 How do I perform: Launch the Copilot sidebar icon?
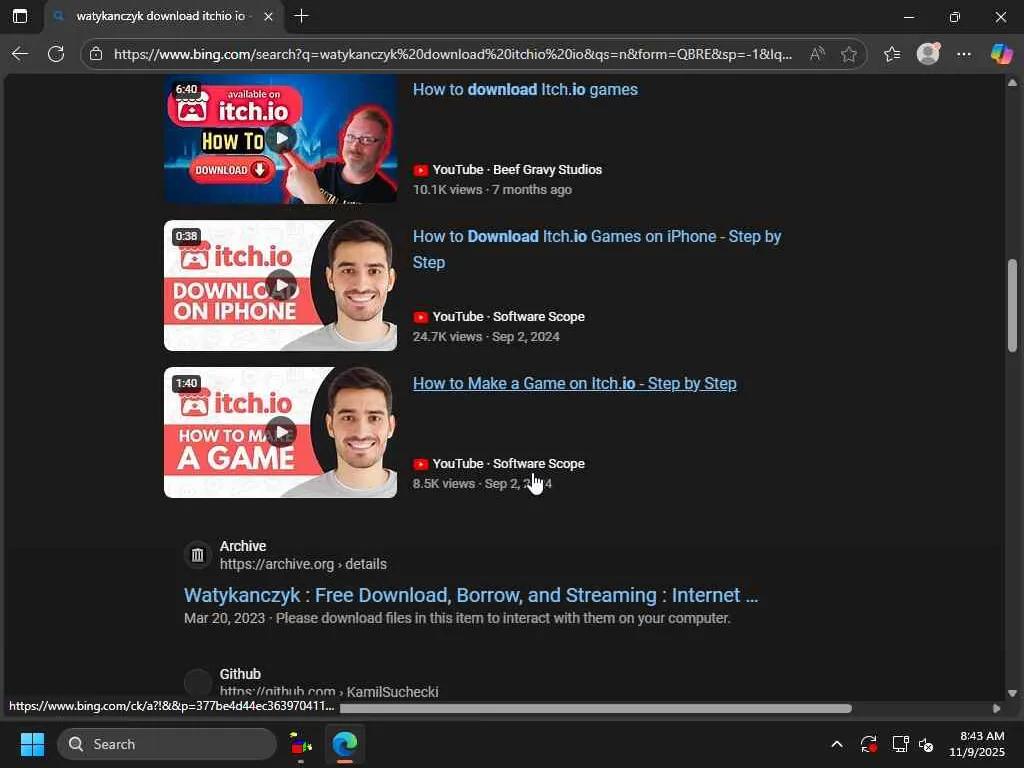click(1001, 54)
